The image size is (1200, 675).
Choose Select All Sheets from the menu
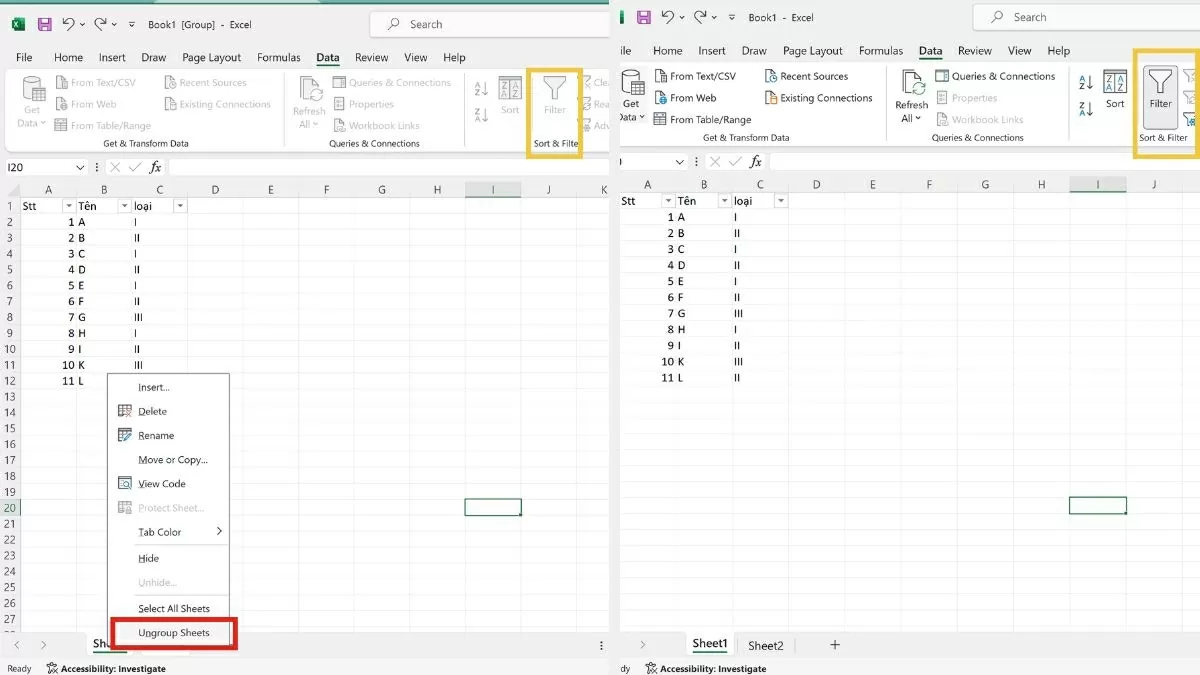pyautogui.click(x=174, y=607)
